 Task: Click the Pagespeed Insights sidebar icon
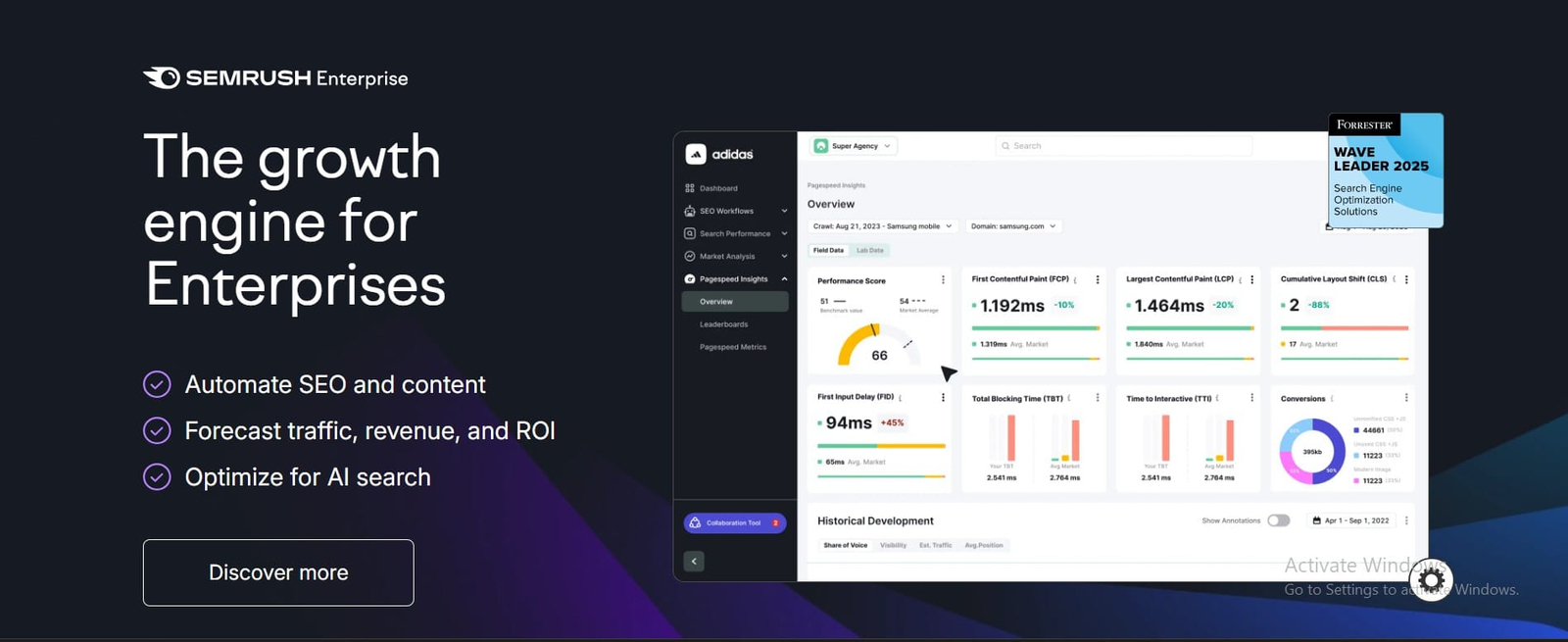tap(690, 278)
